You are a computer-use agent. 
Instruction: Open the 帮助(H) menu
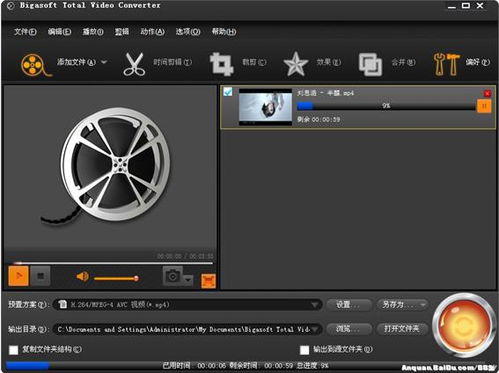[224, 32]
